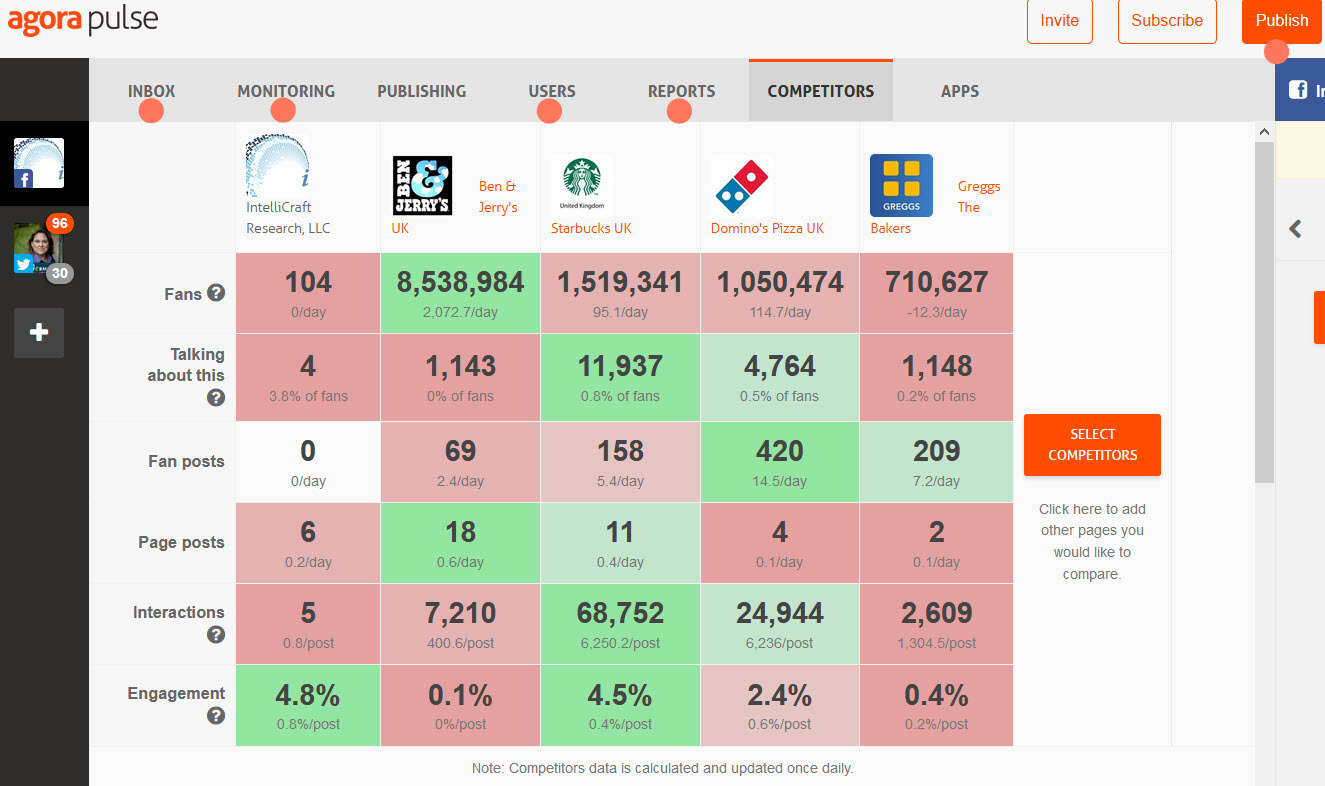Click the Greggs logo
Image resolution: width=1325 pixels, height=786 pixels.
[901, 186]
